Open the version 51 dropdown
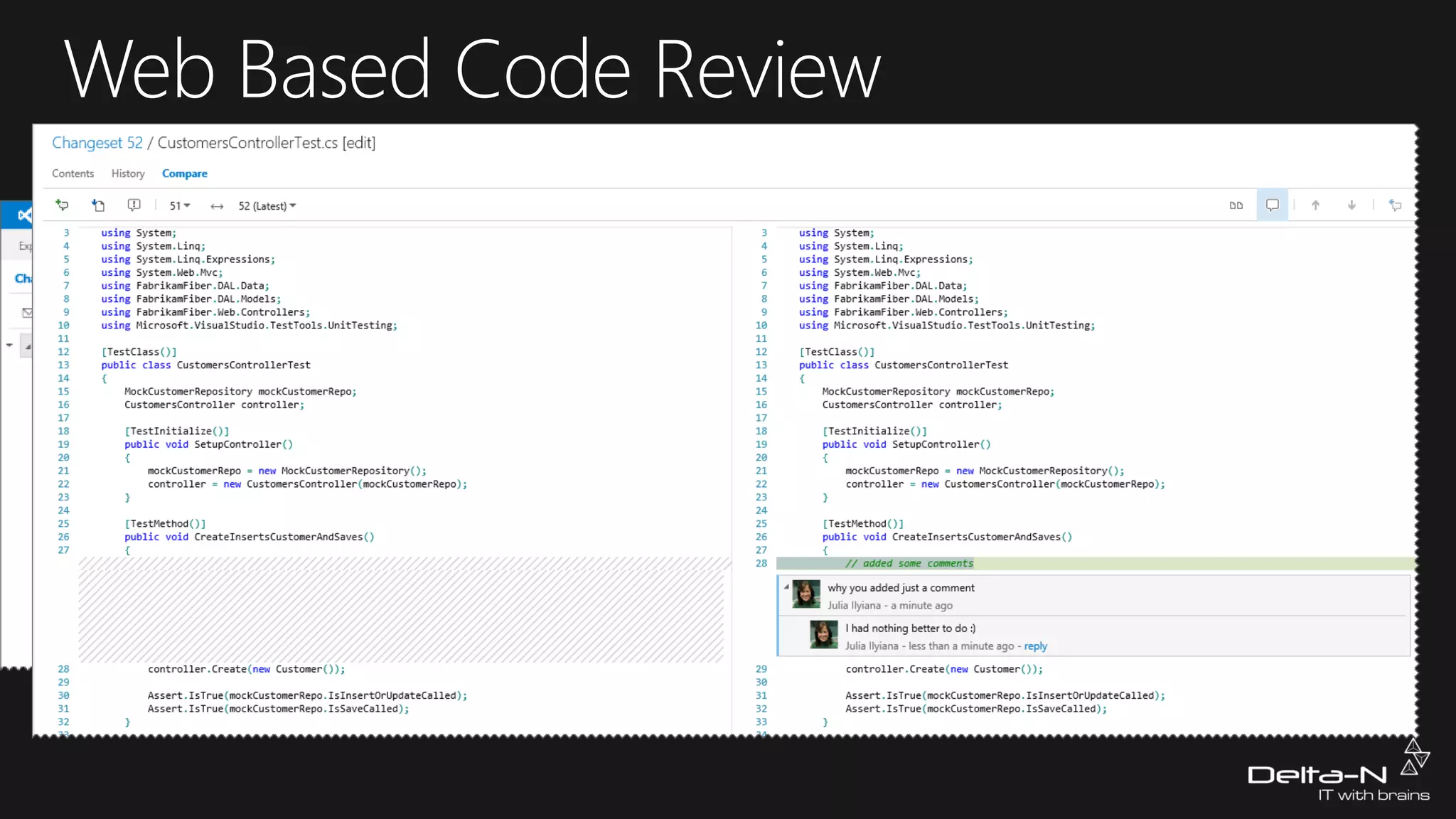 179,206
